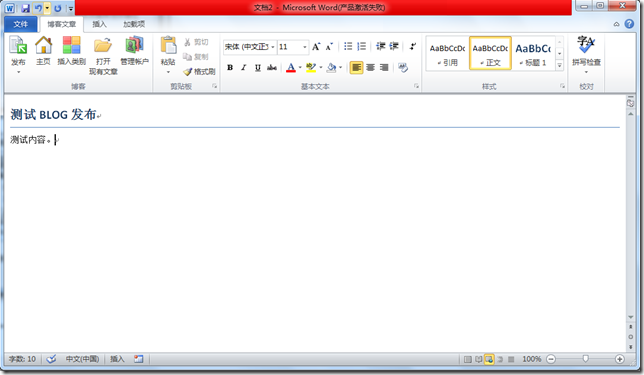Toggle Insert (插入) overtype mode in status bar
The width and height of the screenshot is (644, 375).
(x=117, y=359)
